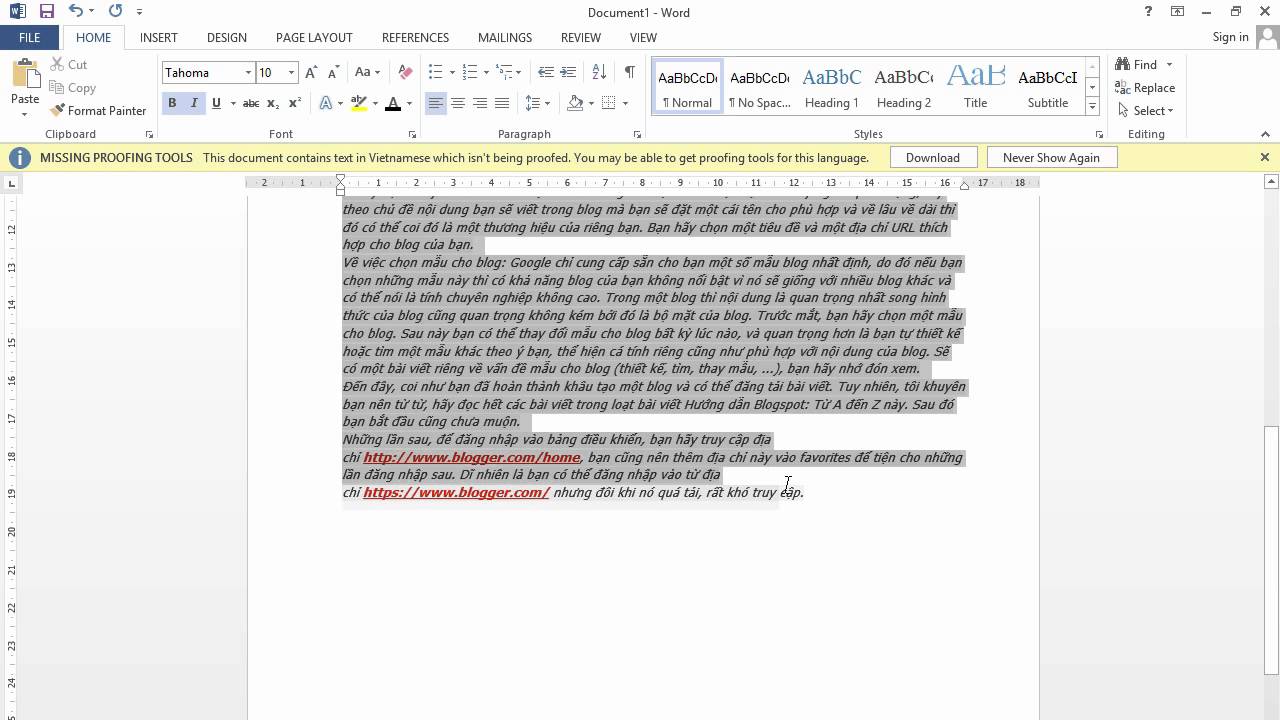Click the Paste clipboard icon
This screenshot has width=1280, height=720.
click(x=25, y=75)
